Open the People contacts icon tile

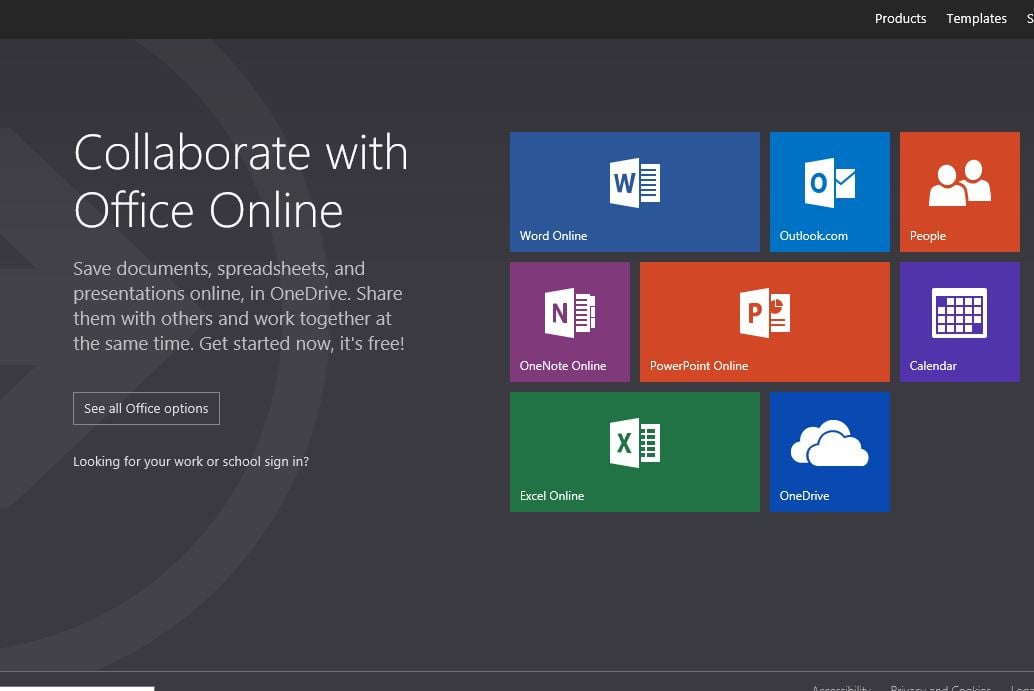pos(959,183)
